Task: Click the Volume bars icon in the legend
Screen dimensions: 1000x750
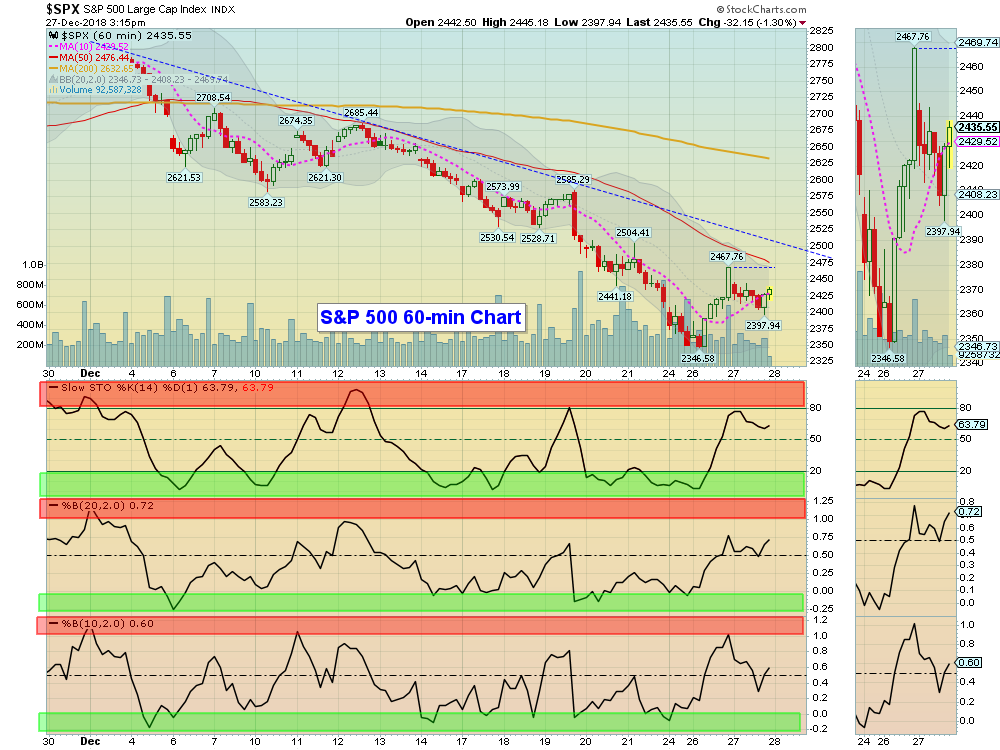Action: (52, 90)
